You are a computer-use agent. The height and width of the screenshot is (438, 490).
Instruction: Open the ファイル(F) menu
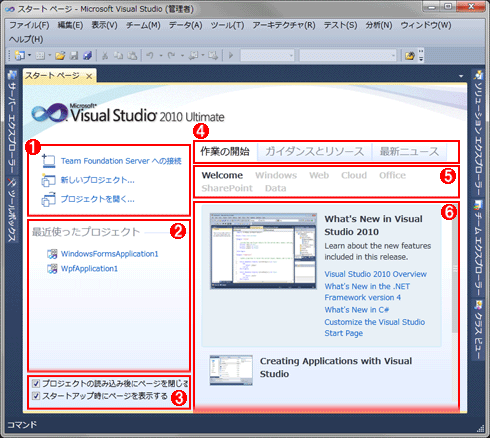29,25
